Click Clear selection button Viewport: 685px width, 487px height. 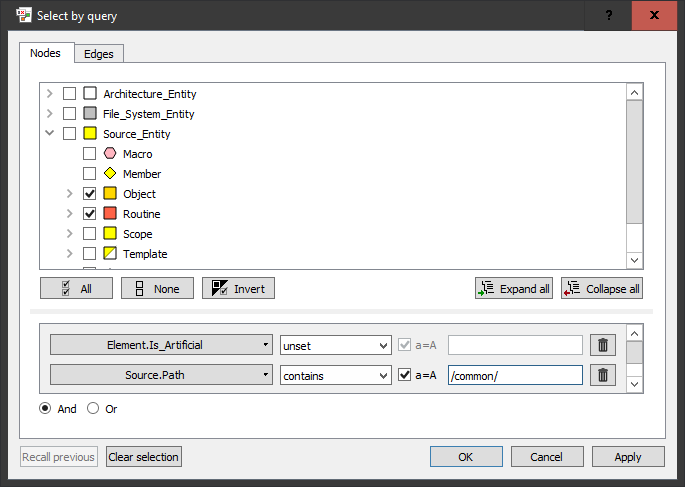[x=144, y=457]
